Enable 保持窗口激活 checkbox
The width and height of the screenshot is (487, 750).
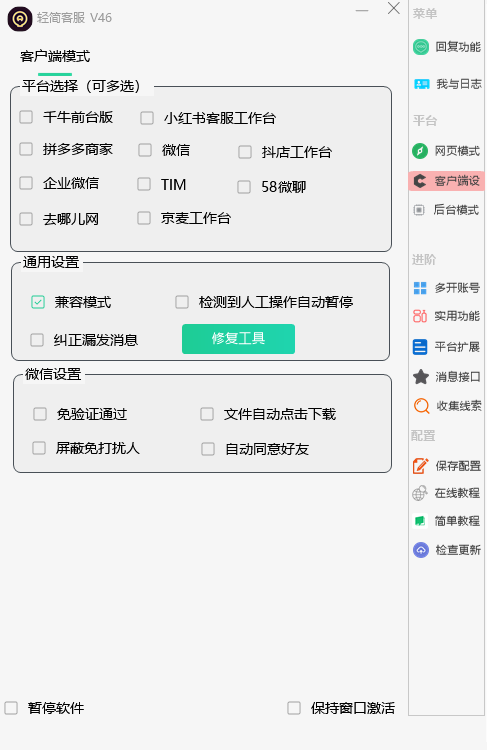pyautogui.click(x=294, y=708)
